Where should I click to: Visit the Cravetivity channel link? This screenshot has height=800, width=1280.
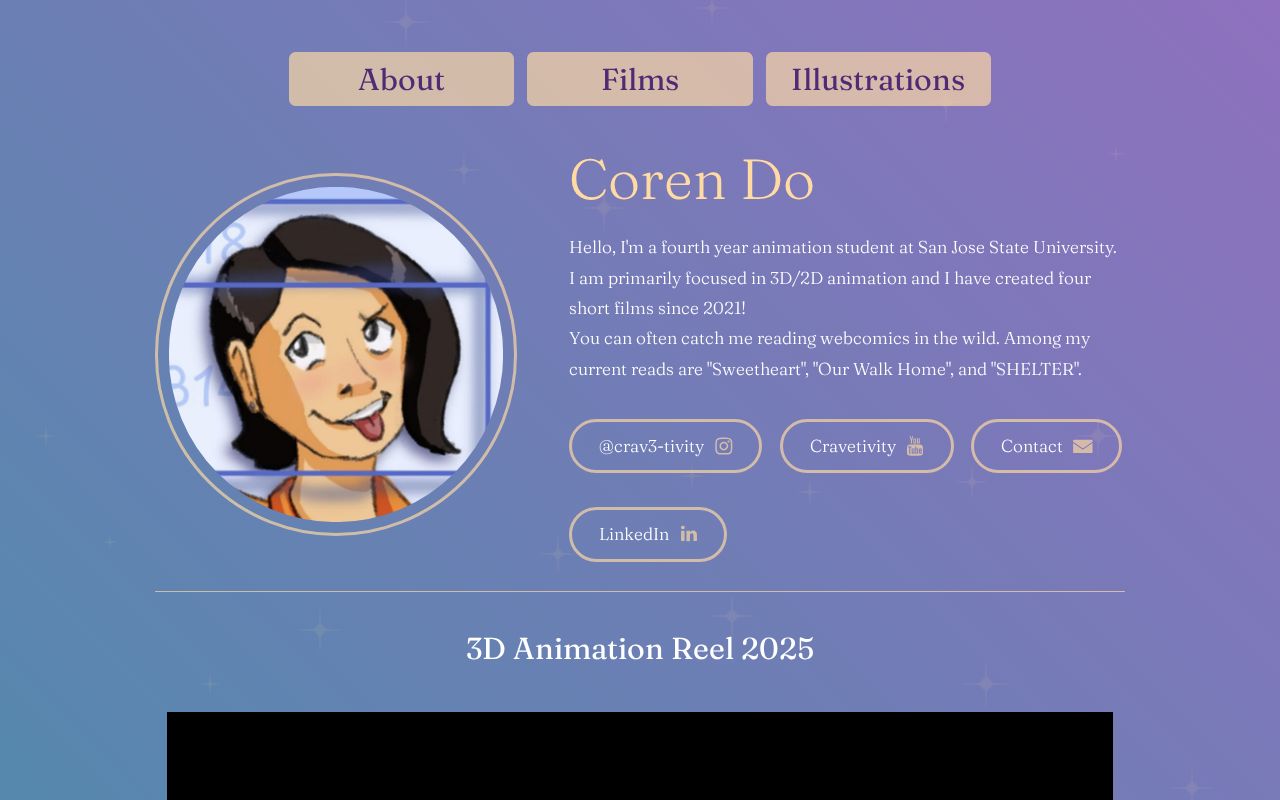tap(852, 446)
